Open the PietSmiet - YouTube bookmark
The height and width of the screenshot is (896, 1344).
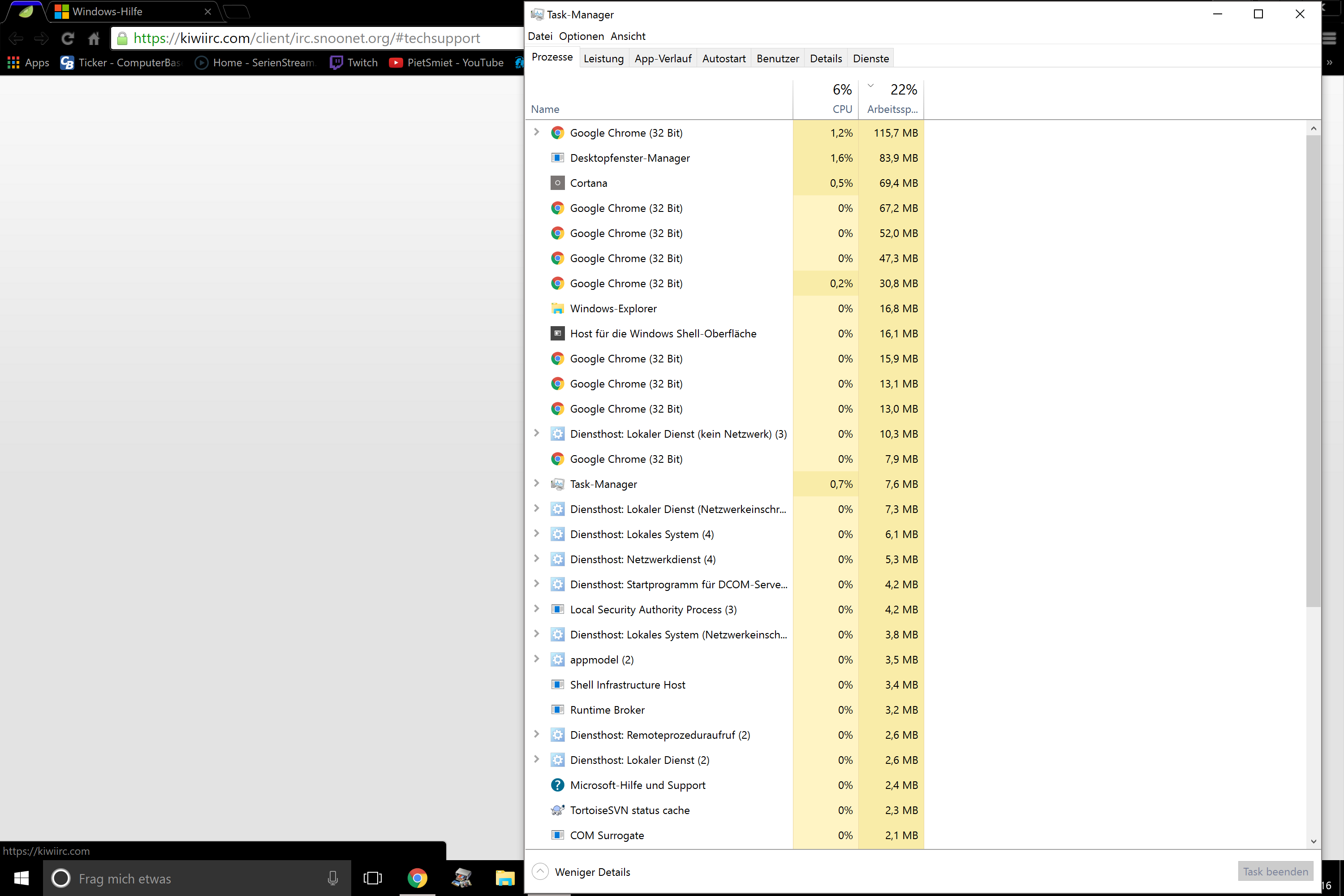[x=446, y=62]
